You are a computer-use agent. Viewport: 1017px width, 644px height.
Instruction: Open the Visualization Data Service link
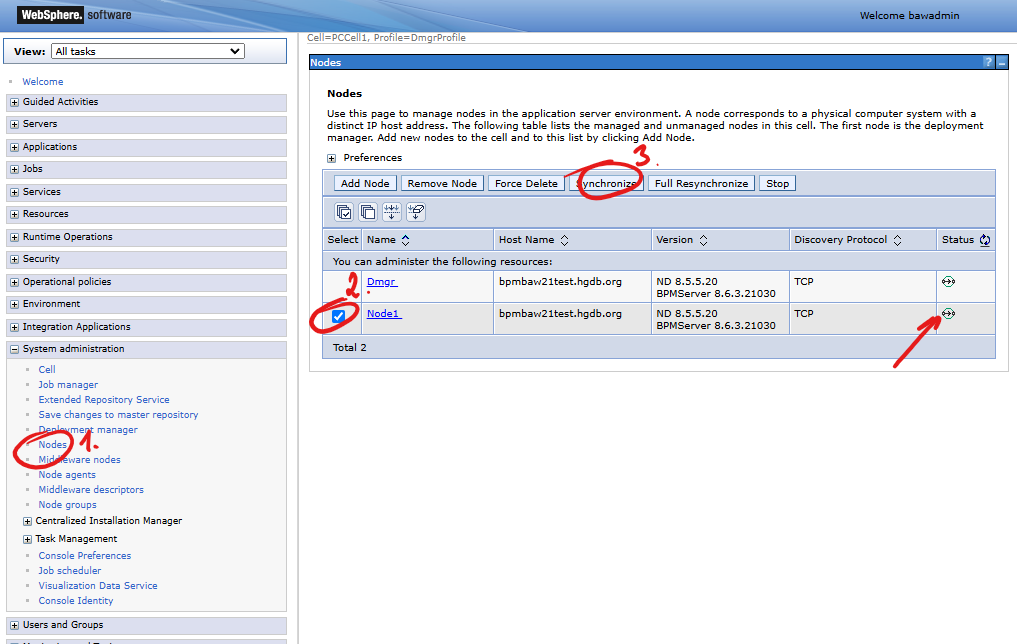tap(98, 586)
